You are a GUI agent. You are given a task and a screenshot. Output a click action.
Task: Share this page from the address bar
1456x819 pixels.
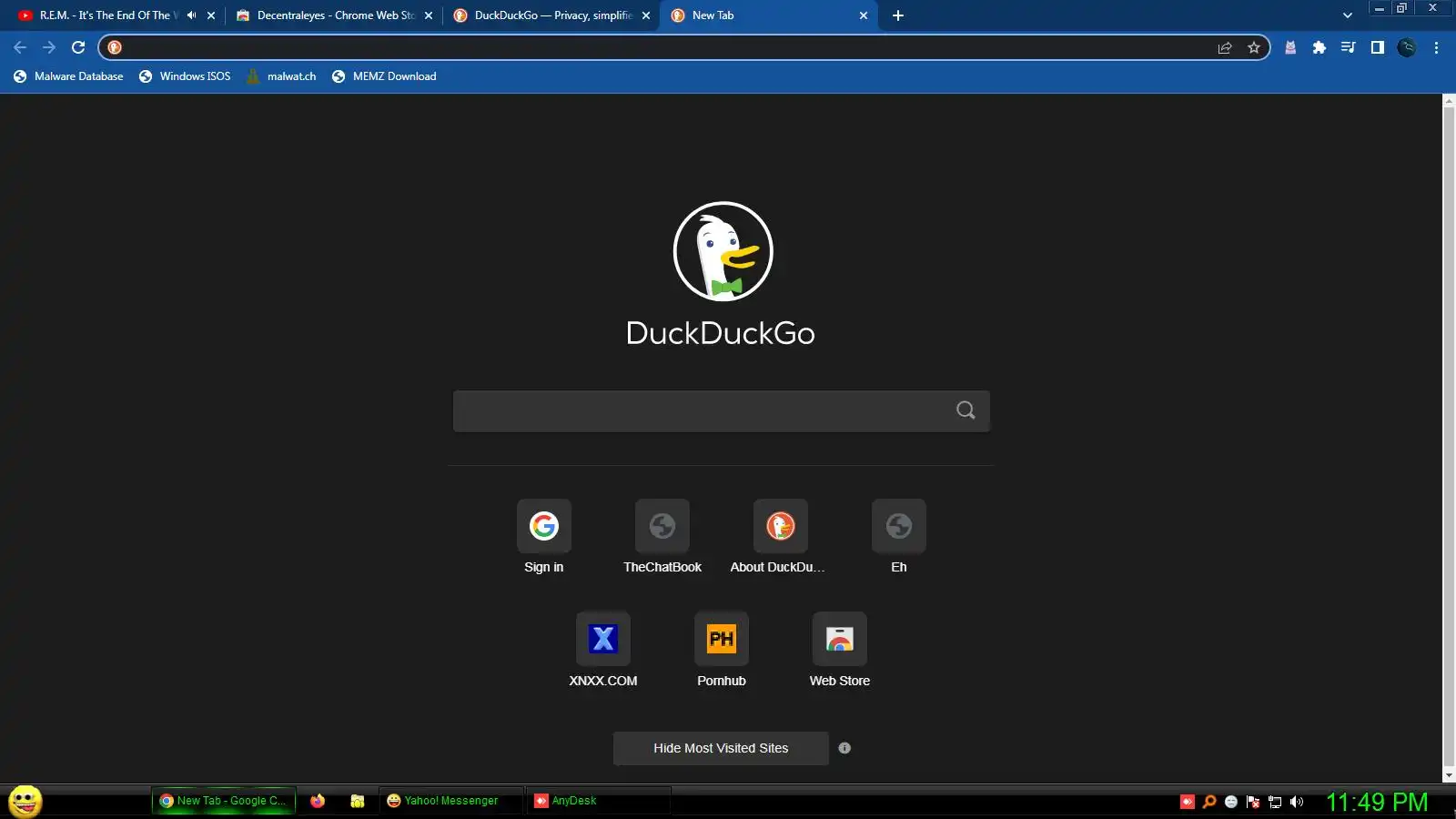pos(1225,47)
